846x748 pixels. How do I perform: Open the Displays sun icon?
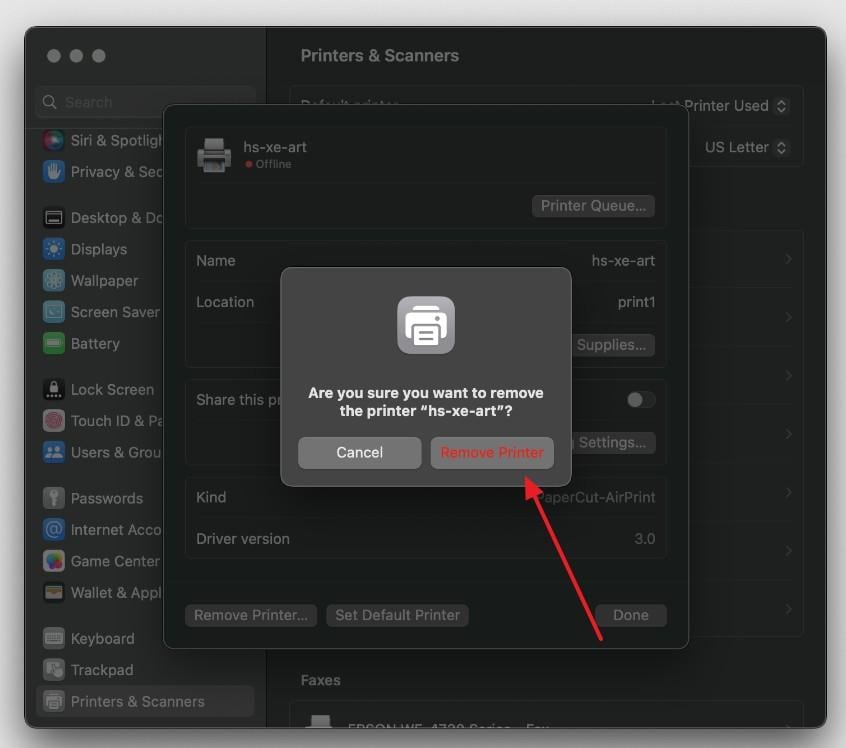pos(53,249)
